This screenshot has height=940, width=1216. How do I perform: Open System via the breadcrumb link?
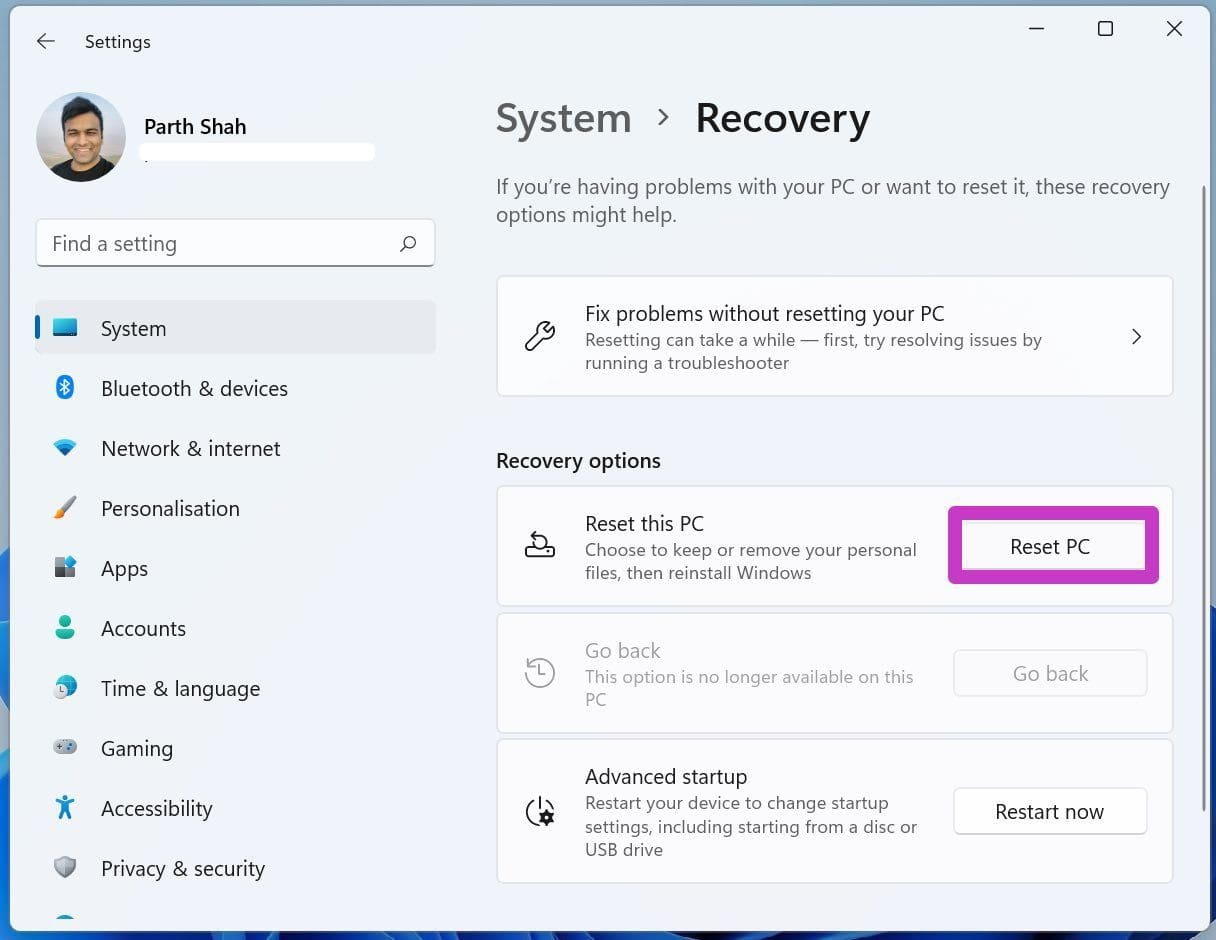point(563,118)
